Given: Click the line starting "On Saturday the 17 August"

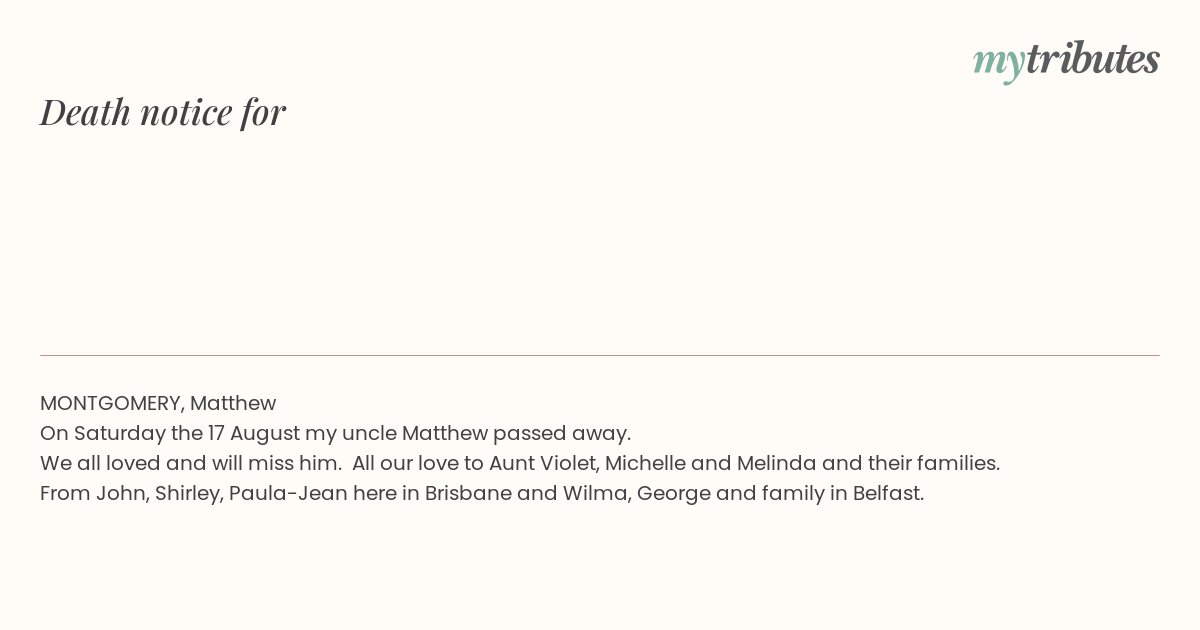Looking at the screenshot, I should point(335,433).
